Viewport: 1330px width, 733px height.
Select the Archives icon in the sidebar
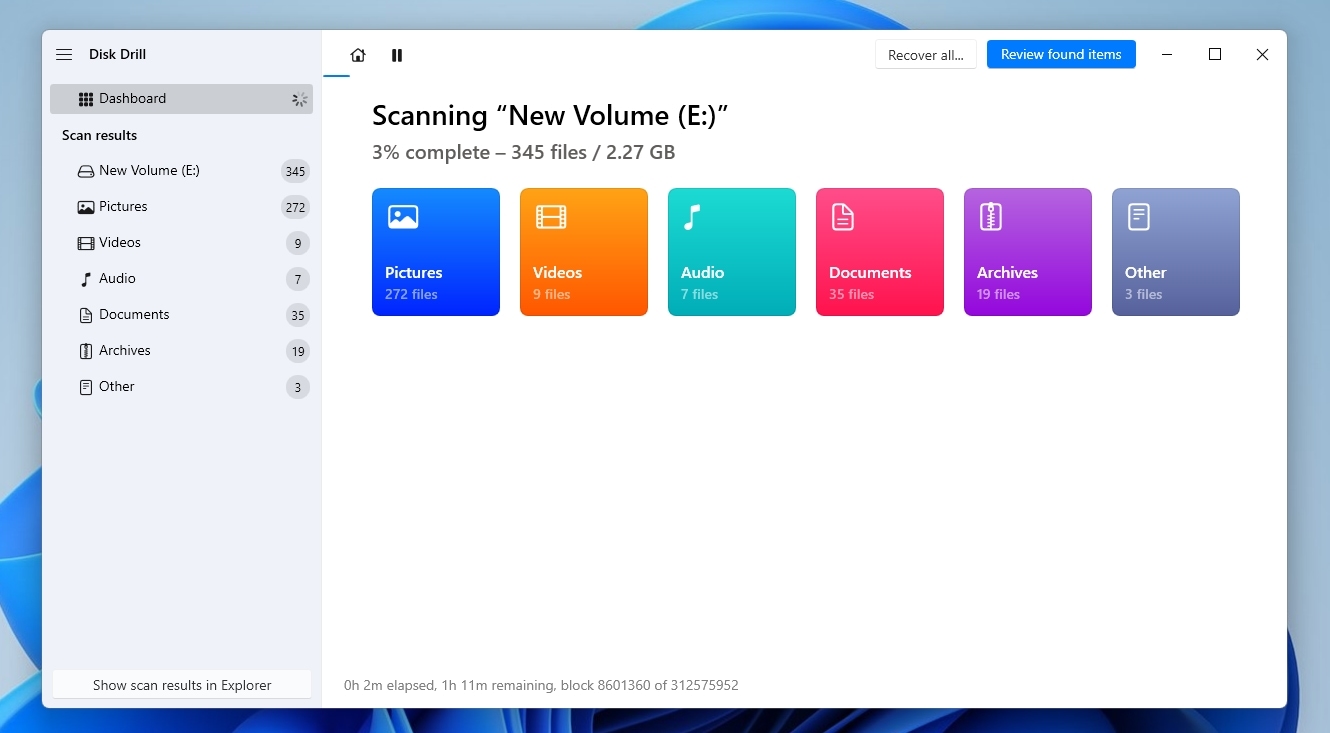coord(85,350)
